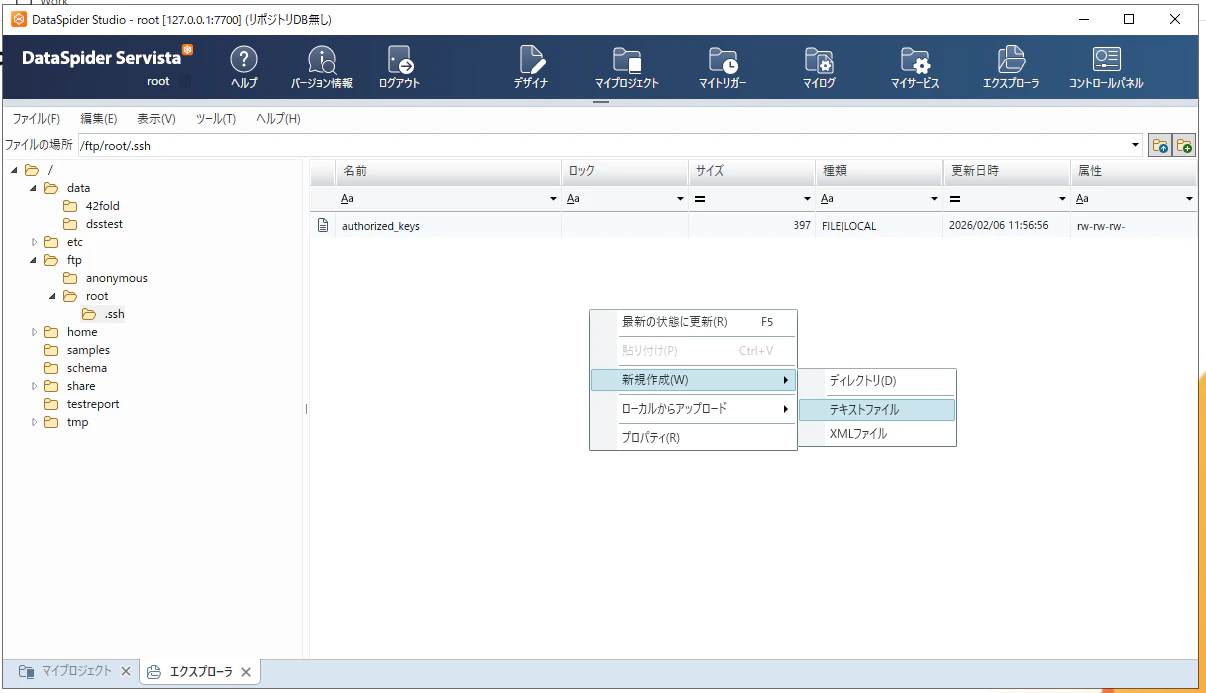Click the ログアウト logout icon
Viewport: 1206px width, 693px height.
coord(399,67)
